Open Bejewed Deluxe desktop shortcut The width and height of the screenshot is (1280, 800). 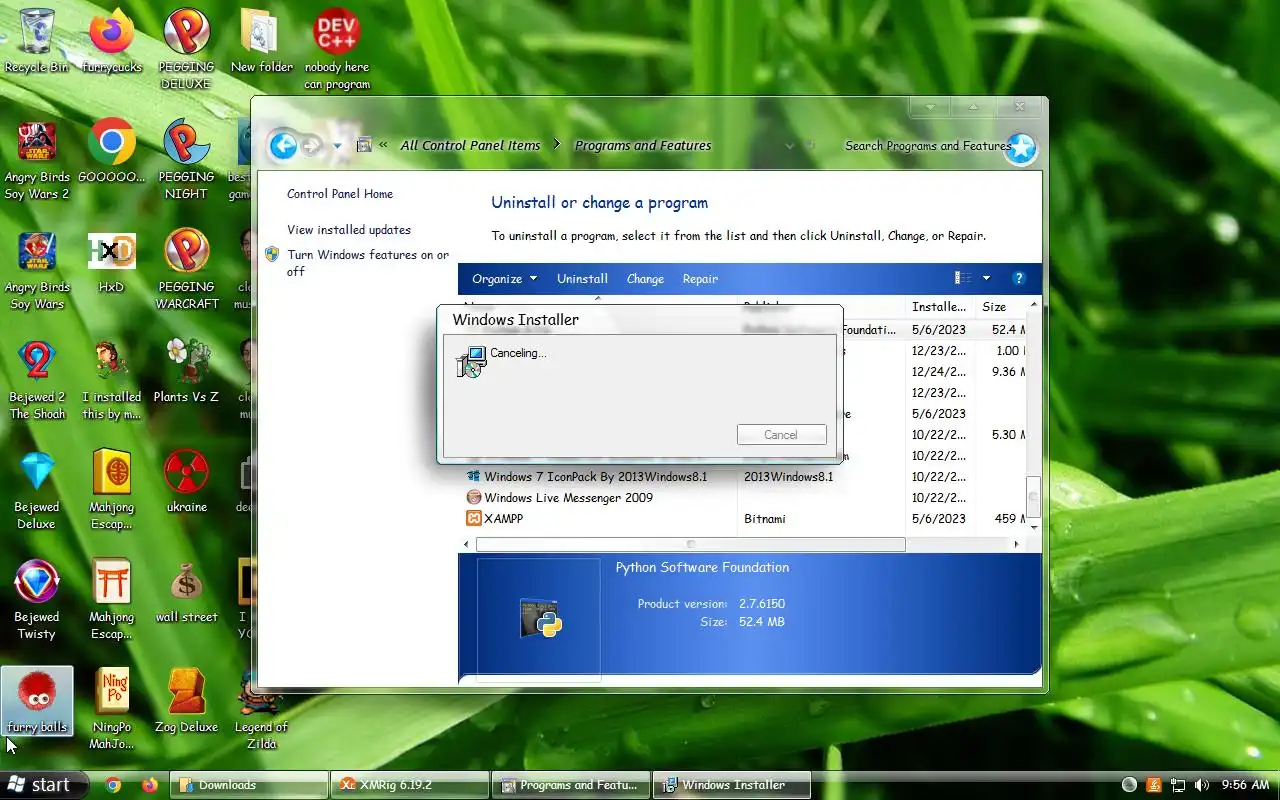click(37, 490)
